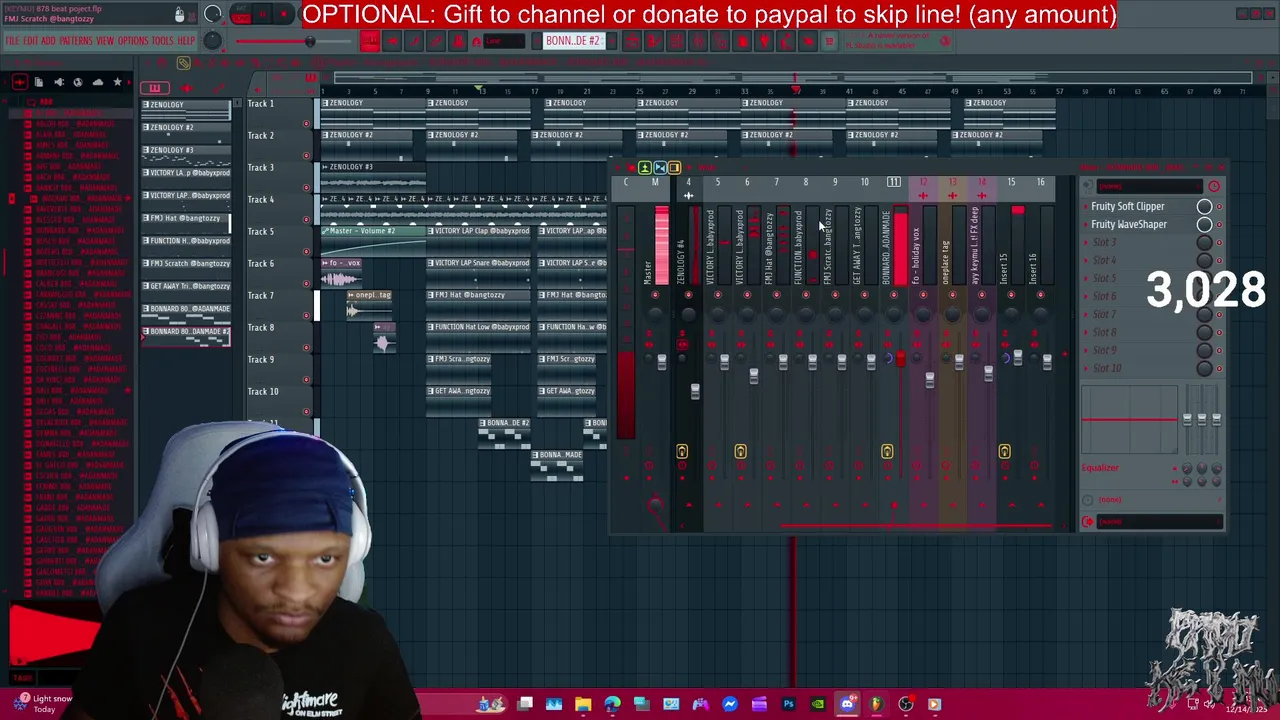Click the channel rack toolbar icon
The width and height of the screenshot is (1280, 720).
coord(675,41)
